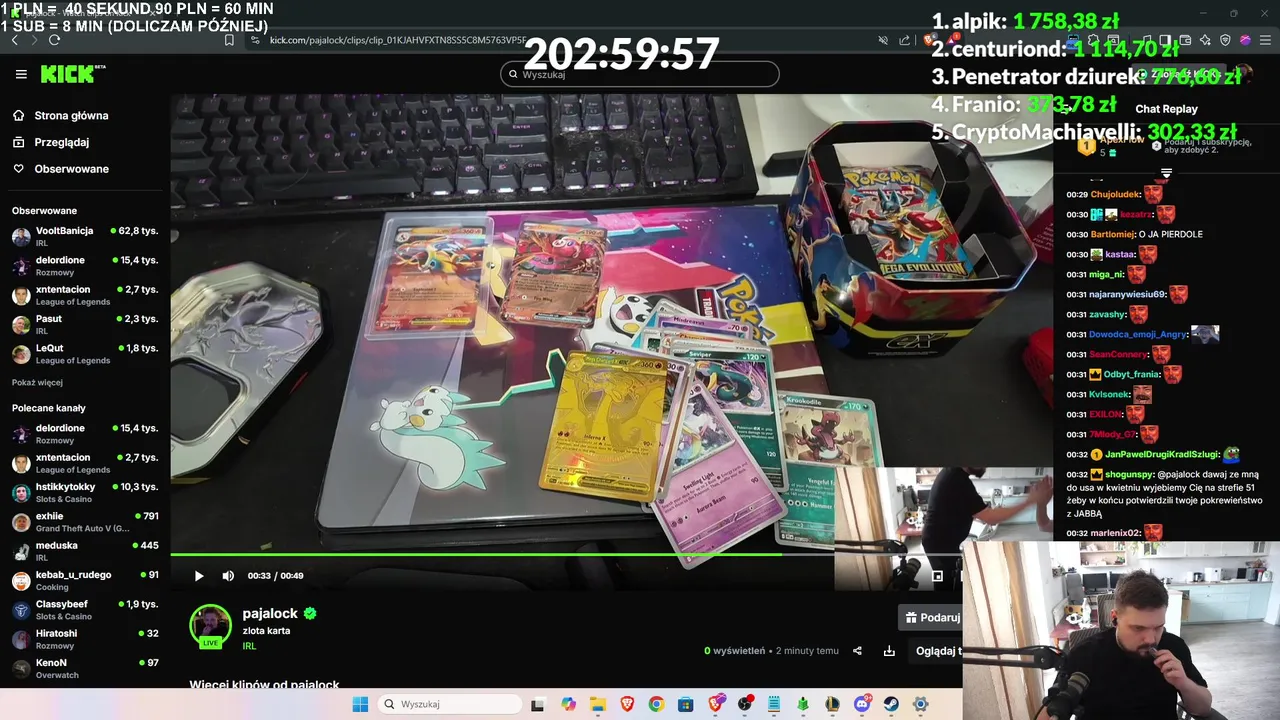
Task: Open League of Legends from taskbar
Action: point(832,704)
